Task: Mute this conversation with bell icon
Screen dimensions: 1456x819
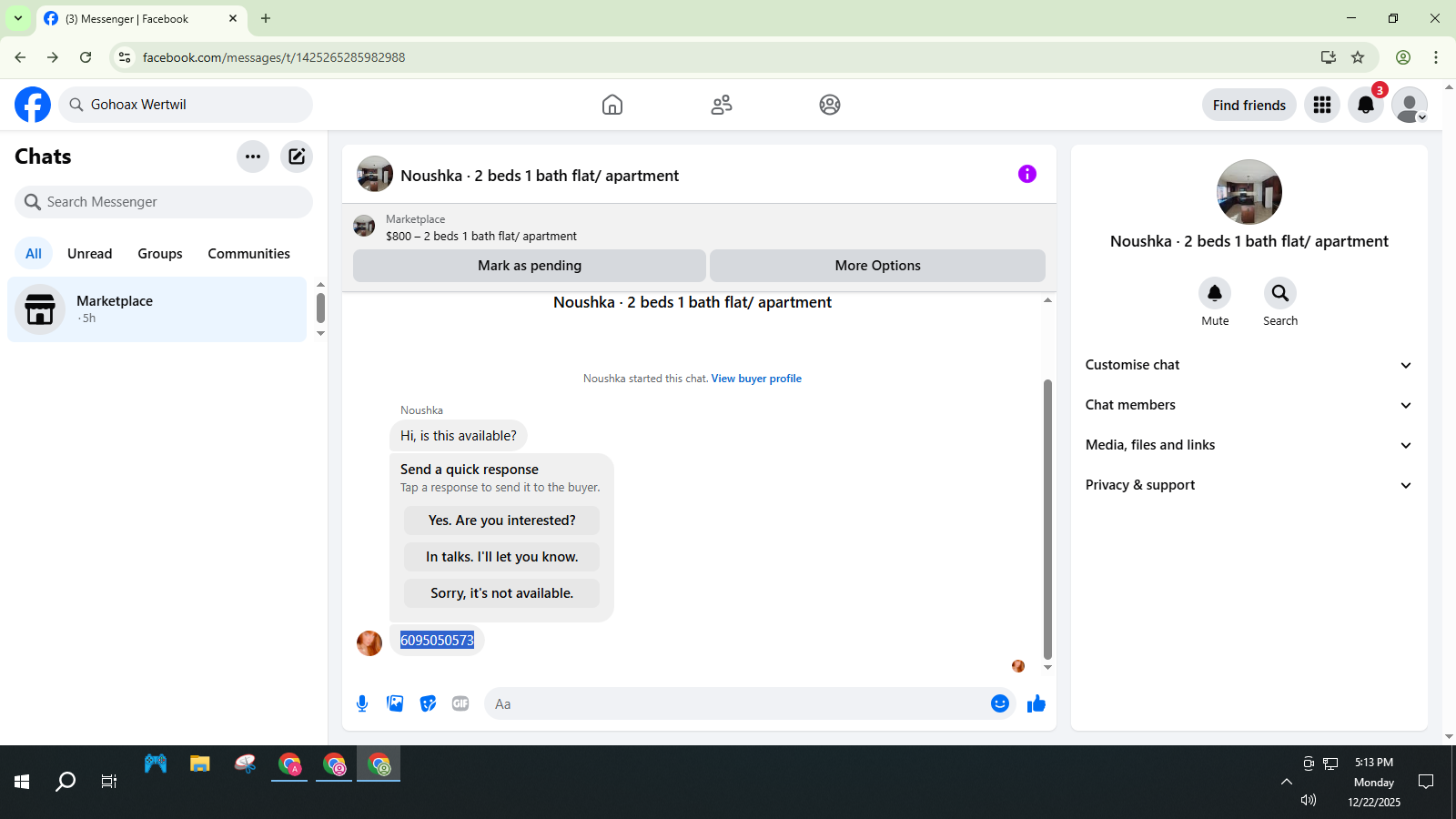Action: [x=1215, y=293]
